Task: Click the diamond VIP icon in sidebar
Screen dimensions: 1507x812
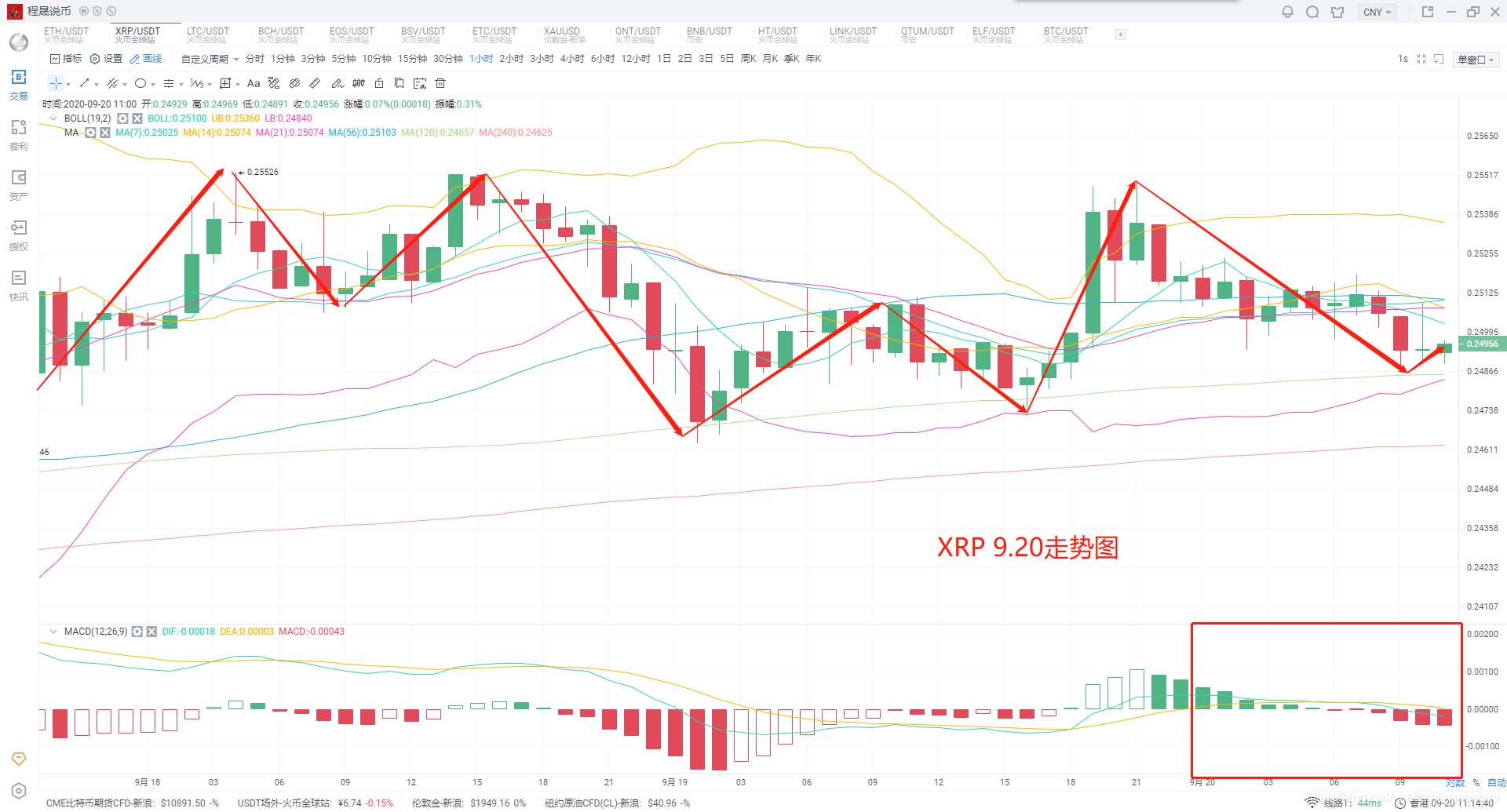Action: click(19, 759)
